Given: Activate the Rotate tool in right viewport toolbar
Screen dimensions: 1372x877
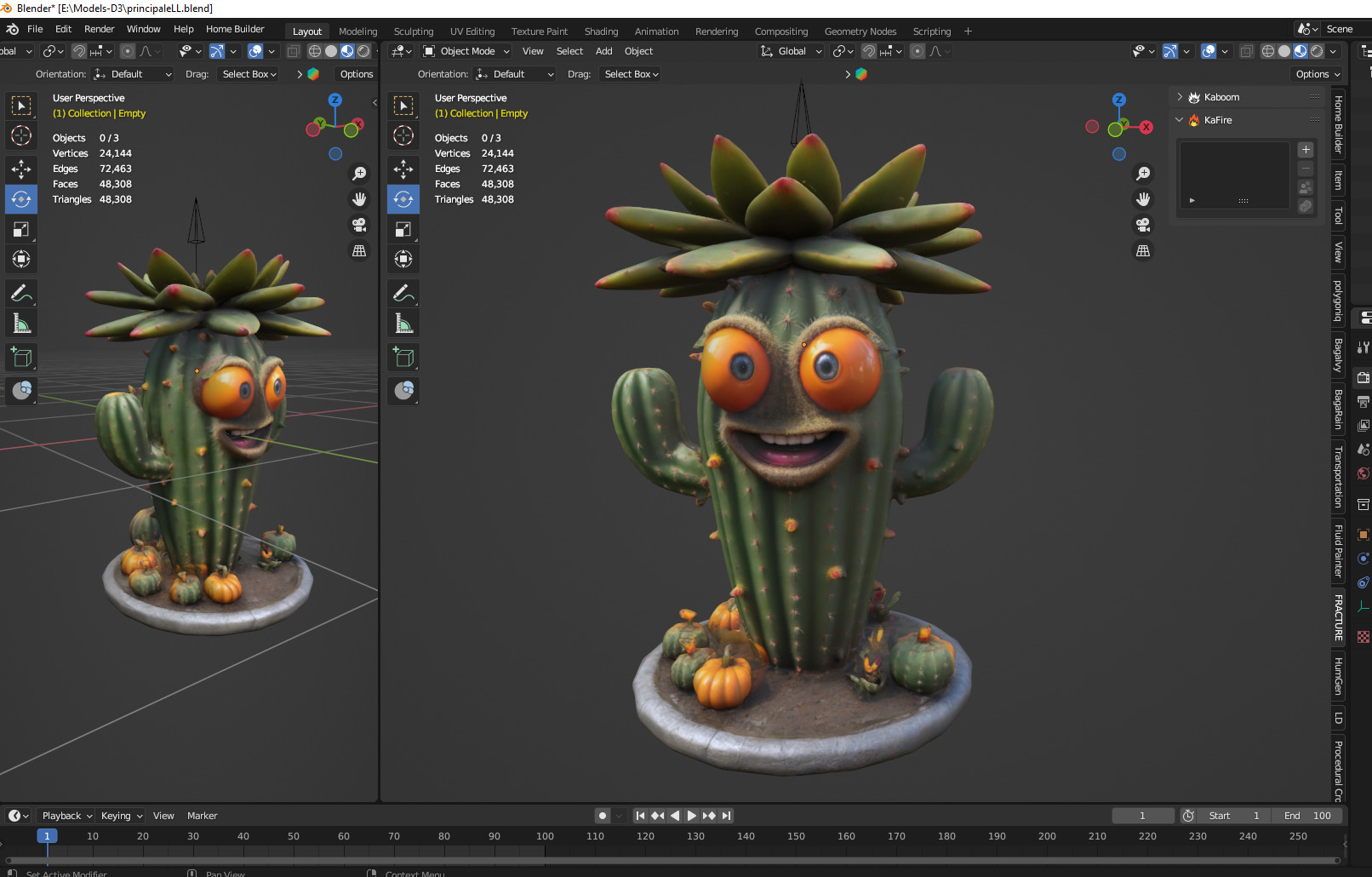Looking at the screenshot, I should click(403, 199).
